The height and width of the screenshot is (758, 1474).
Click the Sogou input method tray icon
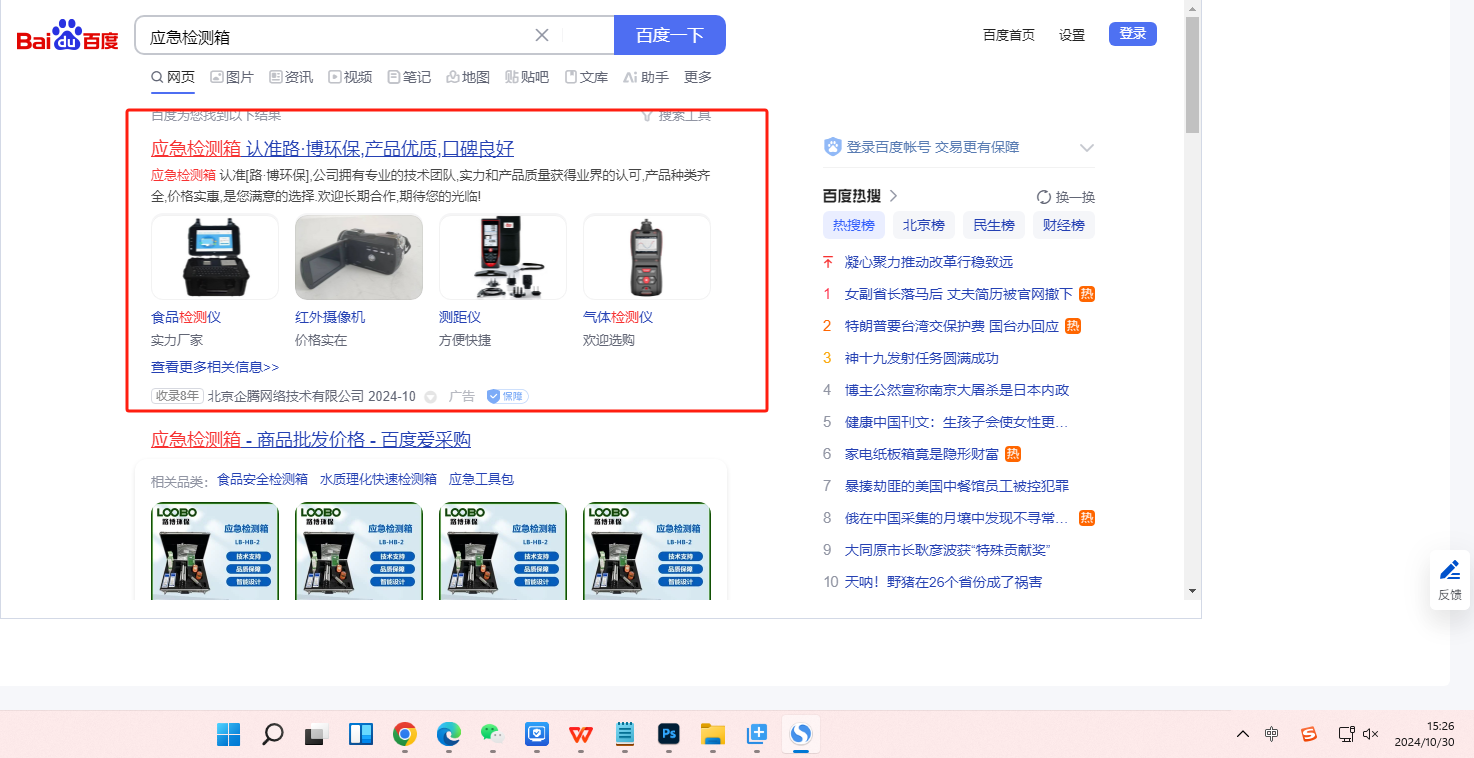(1309, 734)
